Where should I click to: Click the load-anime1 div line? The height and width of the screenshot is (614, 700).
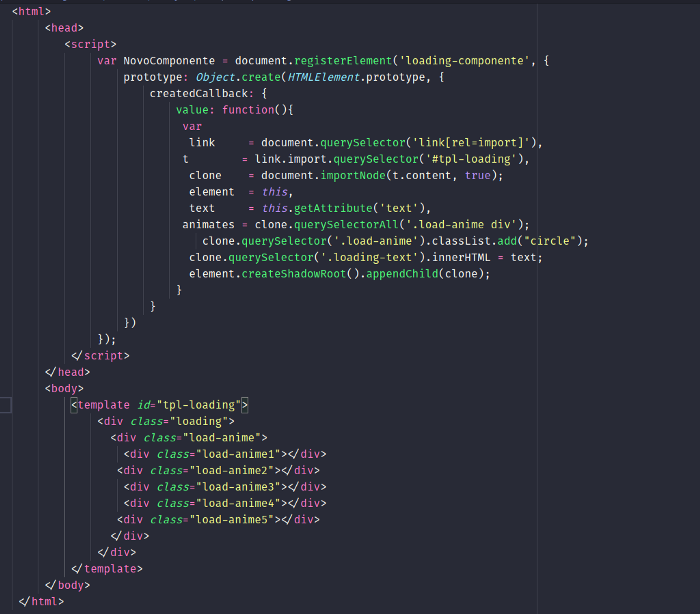click(225, 454)
